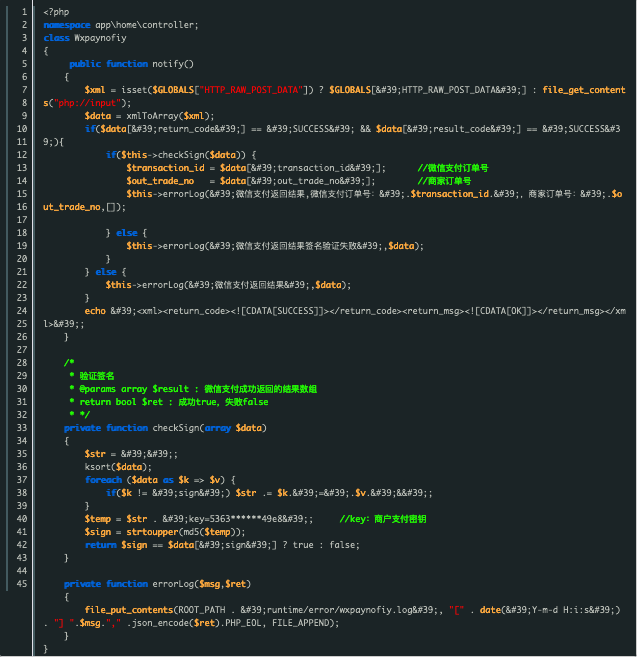Click the "else" keyword on line 18
The height and width of the screenshot is (657, 638).
tap(127, 233)
